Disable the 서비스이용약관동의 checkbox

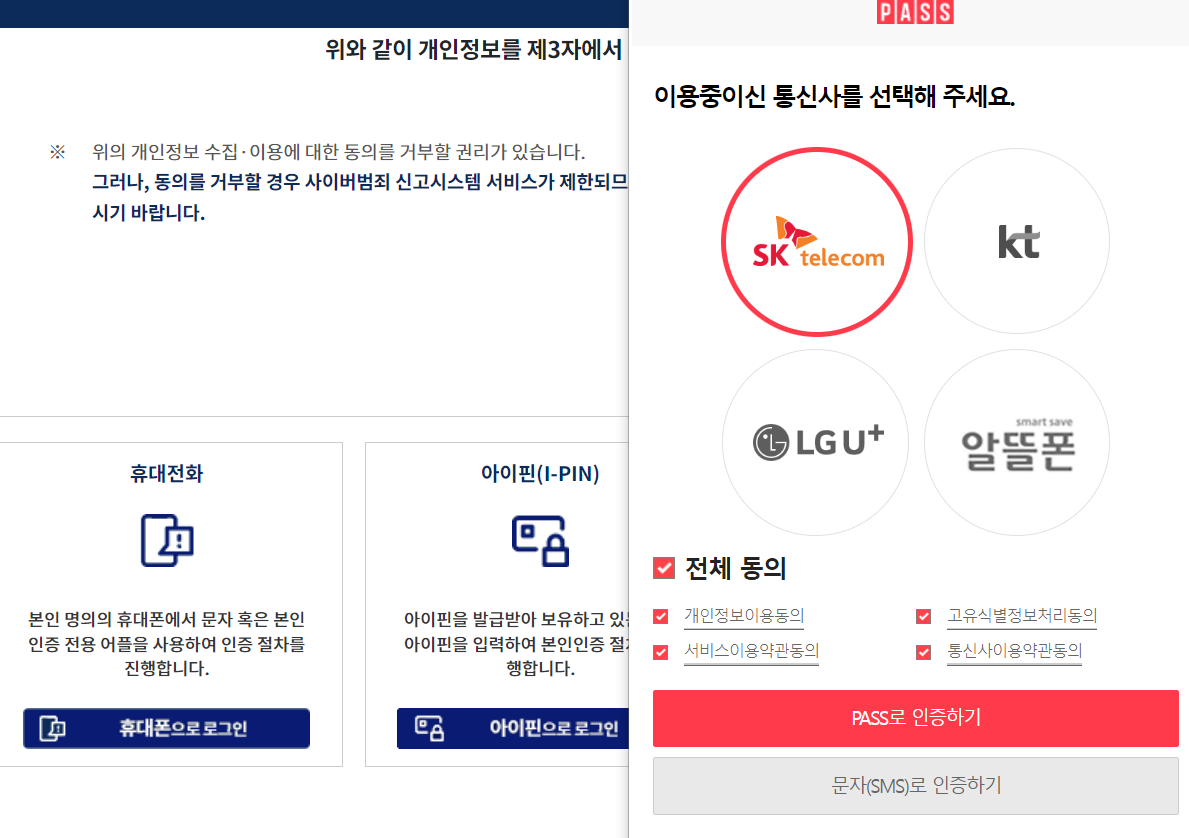point(660,652)
